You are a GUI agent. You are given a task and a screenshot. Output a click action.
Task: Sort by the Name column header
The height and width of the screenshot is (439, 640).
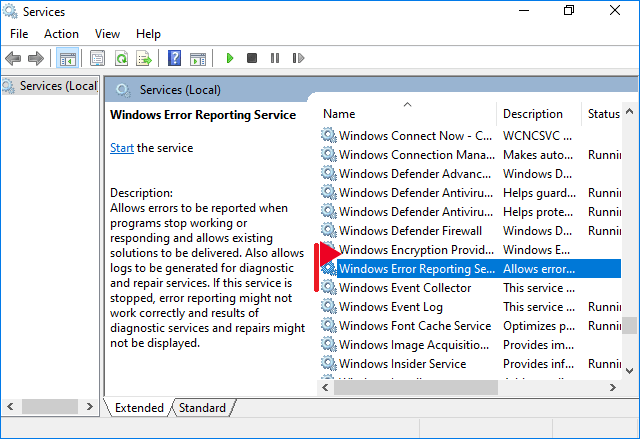(x=407, y=114)
